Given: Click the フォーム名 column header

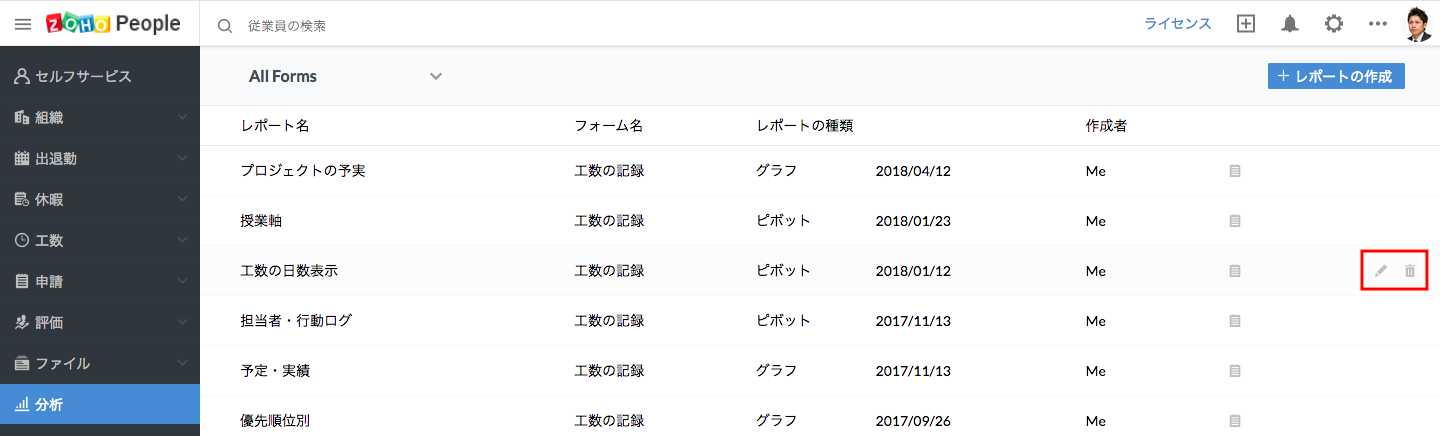Looking at the screenshot, I should coord(609,126).
